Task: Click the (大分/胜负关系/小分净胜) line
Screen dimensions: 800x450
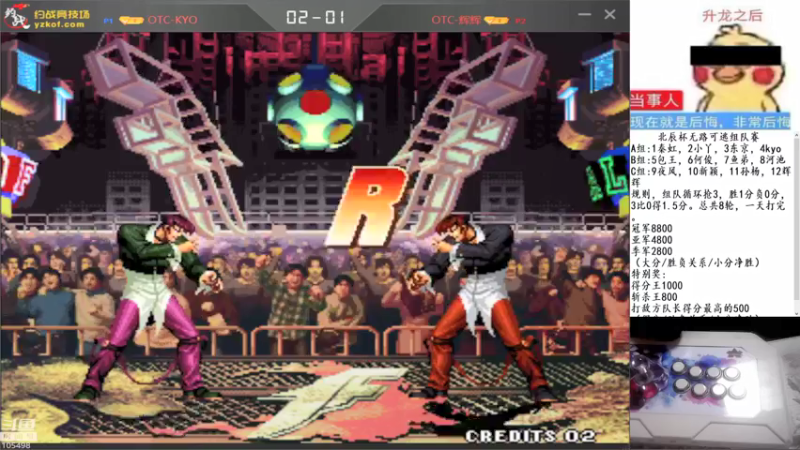Action: click(696, 263)
